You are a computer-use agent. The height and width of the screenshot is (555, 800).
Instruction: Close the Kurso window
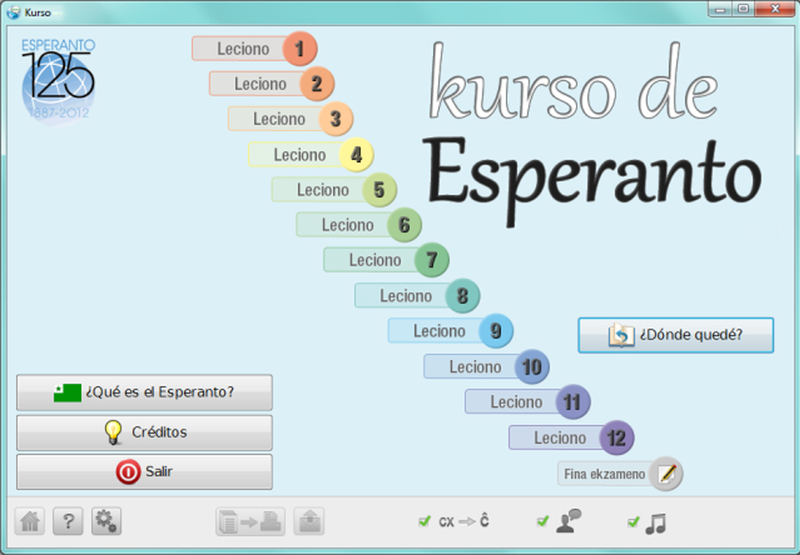[775, 9]
